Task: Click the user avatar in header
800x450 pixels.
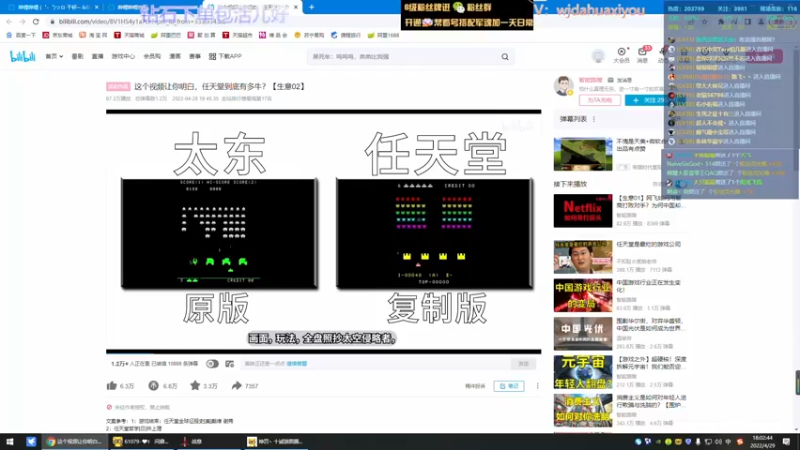Action: point(598,56)
